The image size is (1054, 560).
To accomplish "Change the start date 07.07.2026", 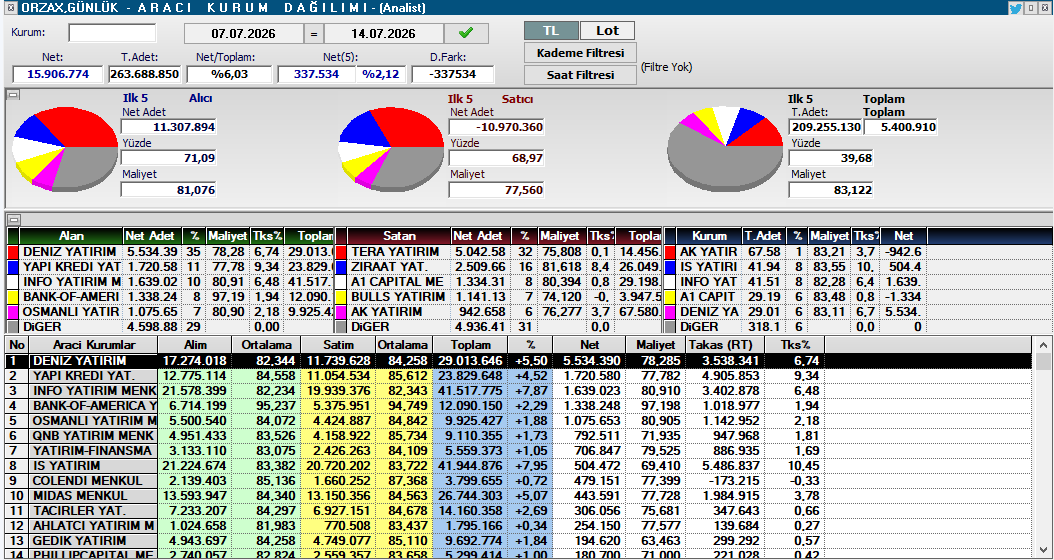I will click(243, 34).
